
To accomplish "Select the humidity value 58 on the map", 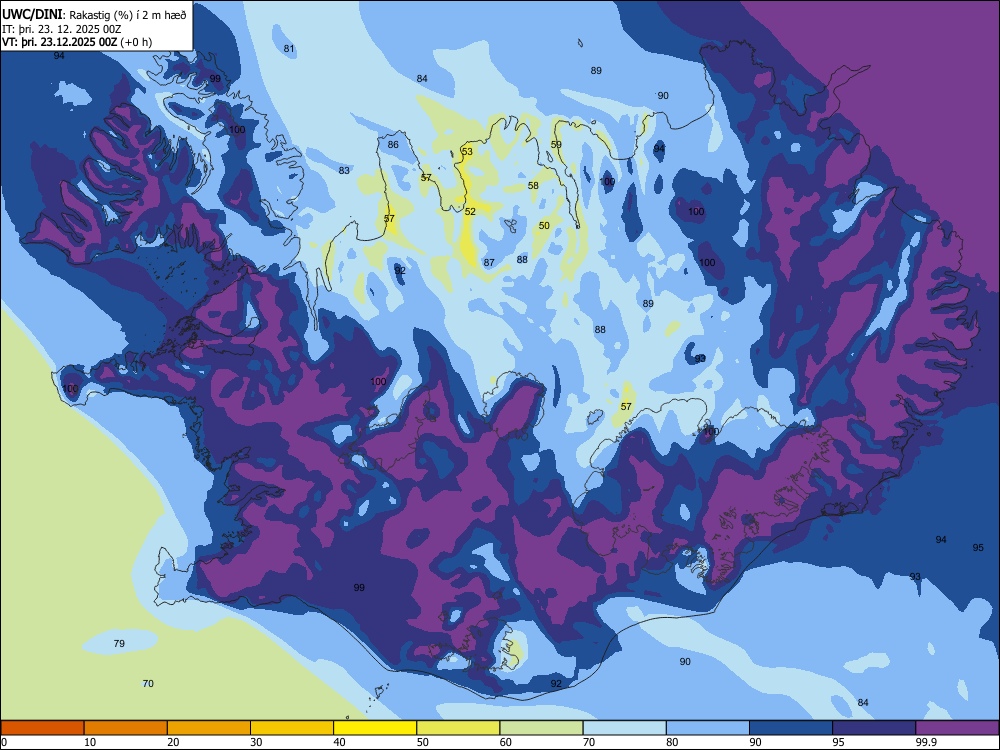I will coord(533,186).
